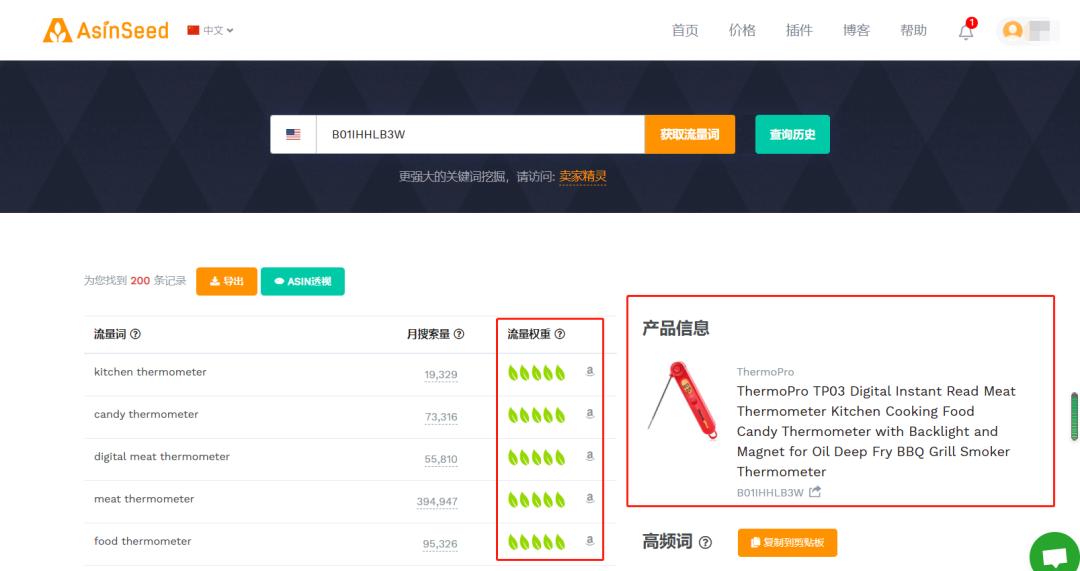
Task: Click the ThermoPro brand name
Action: tap(765, 372)
